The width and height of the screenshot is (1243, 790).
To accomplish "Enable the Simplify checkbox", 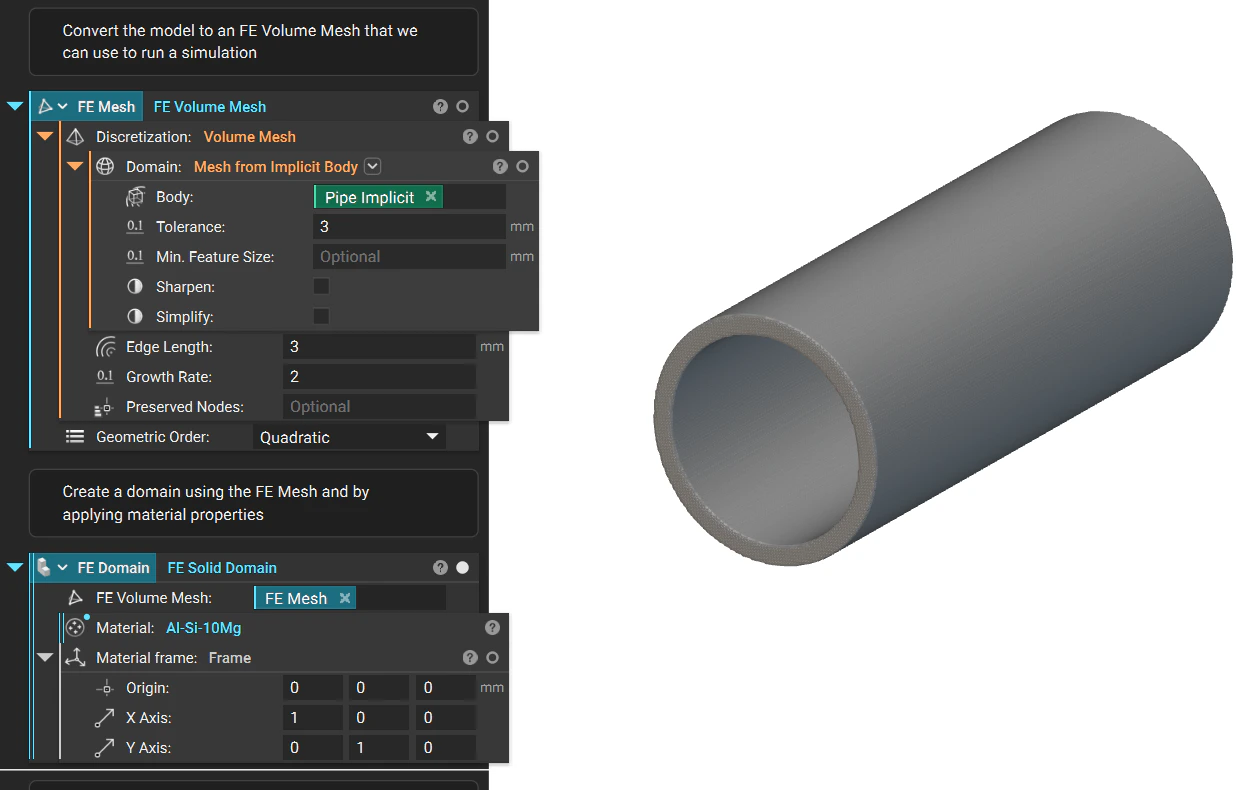I will 320,316.
